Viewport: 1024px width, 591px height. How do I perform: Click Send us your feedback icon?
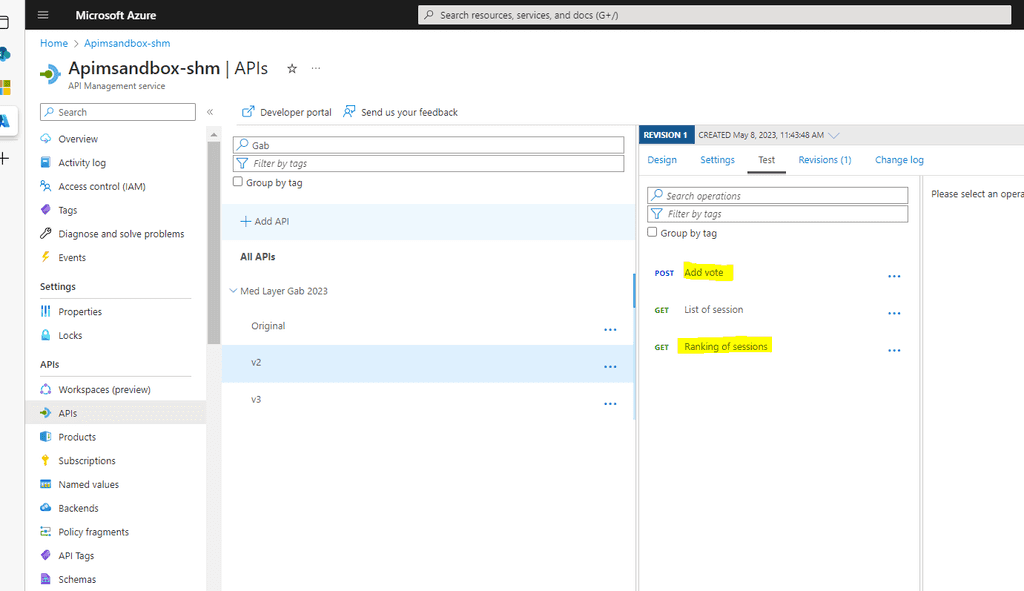pos(349,112)
